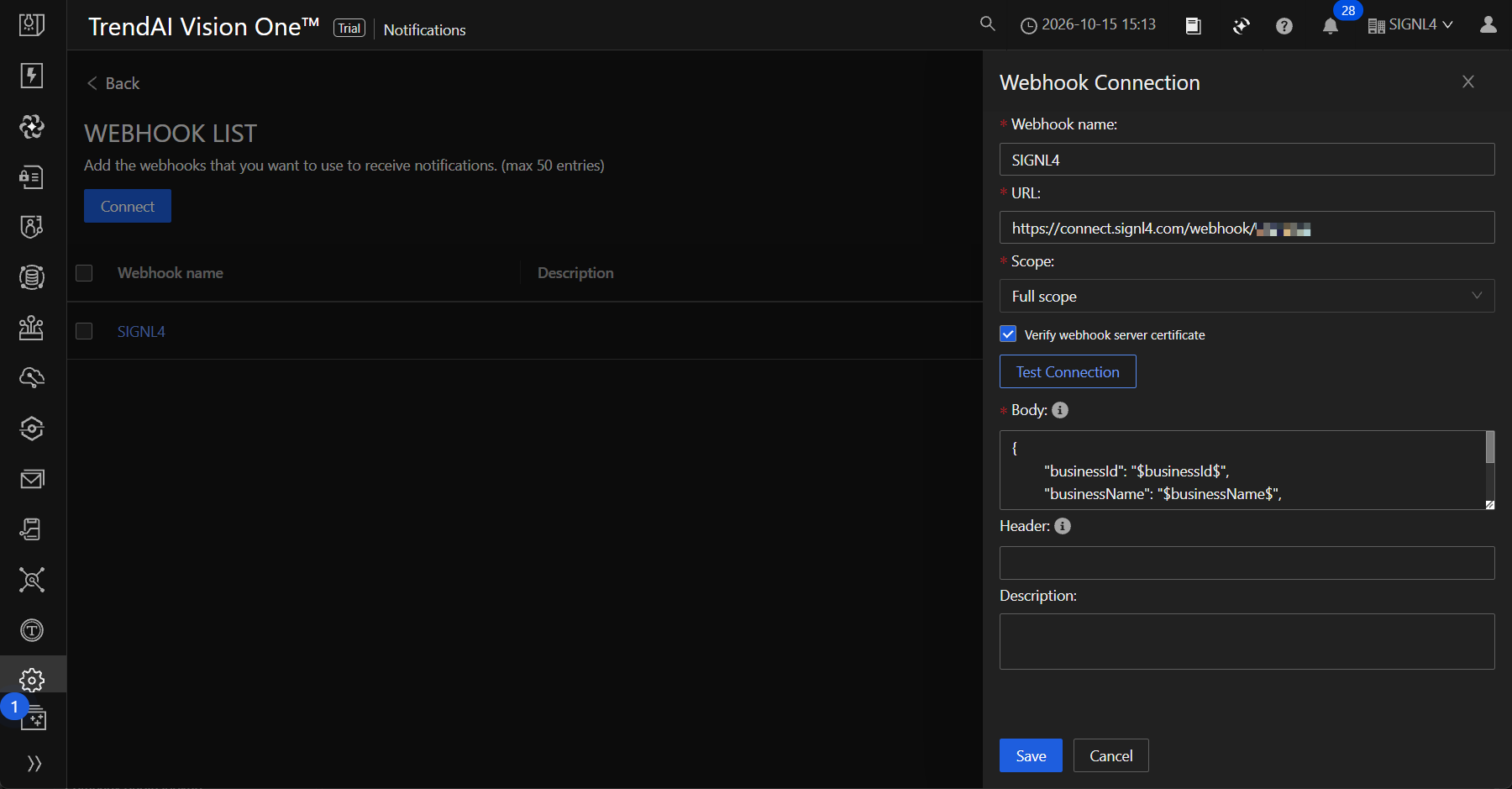Open the shield with user sidebar icon
Viewport: 1512px width, 789px height.
32,227
